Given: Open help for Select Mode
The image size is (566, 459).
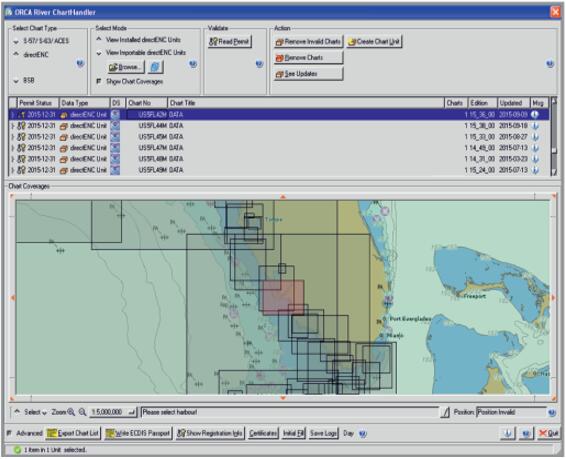Looking at the screenshot, I should [x=193, y=64].
